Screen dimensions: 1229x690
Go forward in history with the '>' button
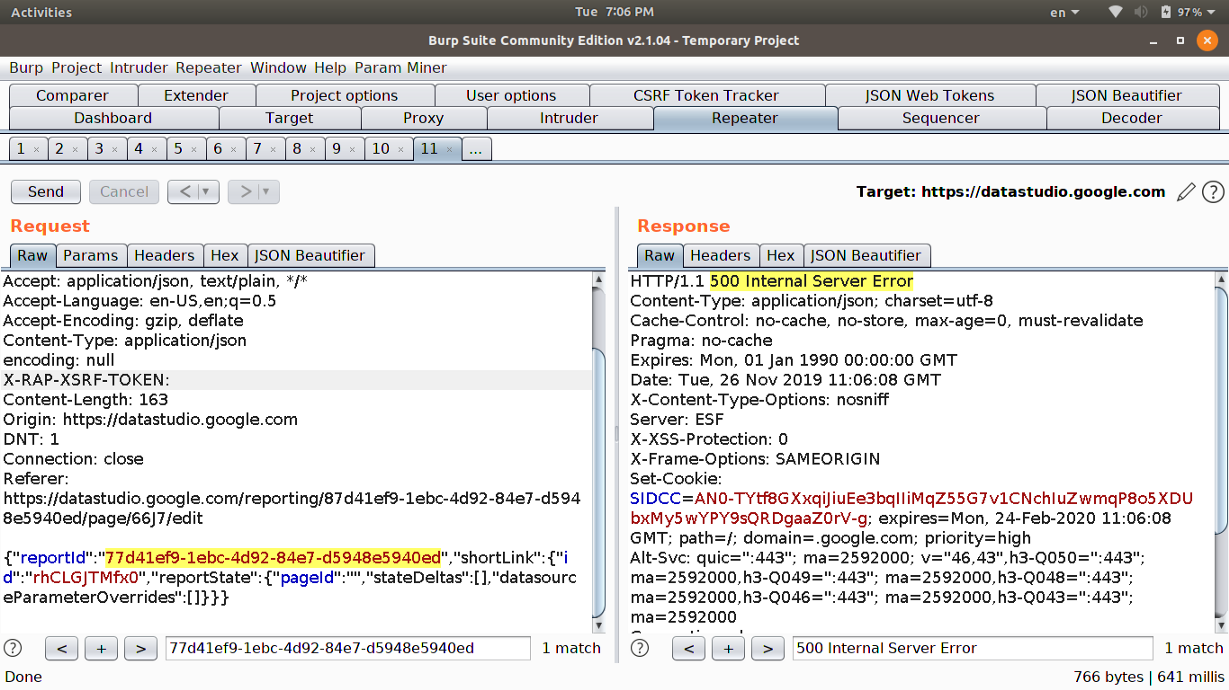pyautogui.click(x=244, y=192)
